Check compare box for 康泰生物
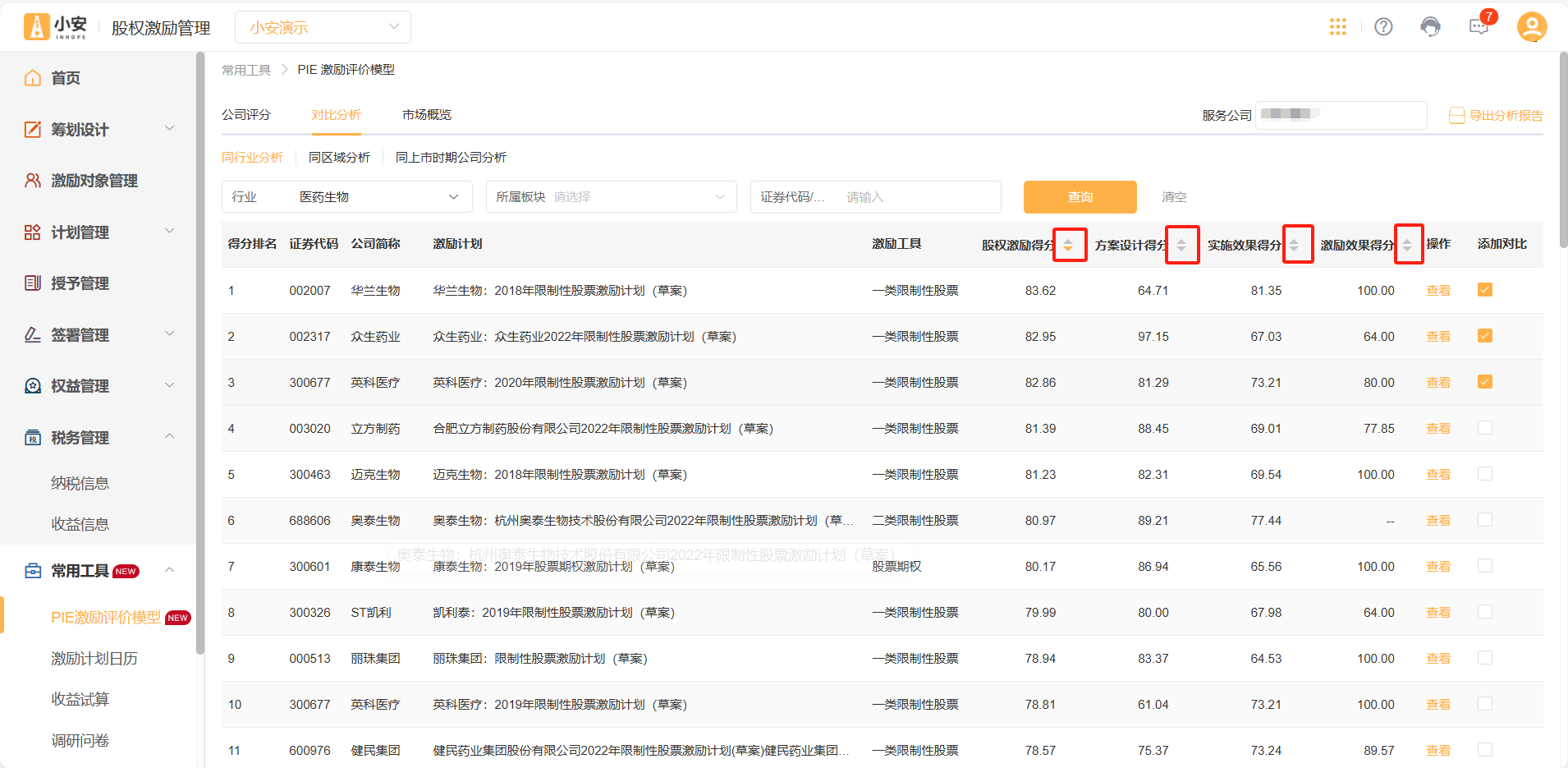Screen dimensions: 1568x768 point(1485,566)
